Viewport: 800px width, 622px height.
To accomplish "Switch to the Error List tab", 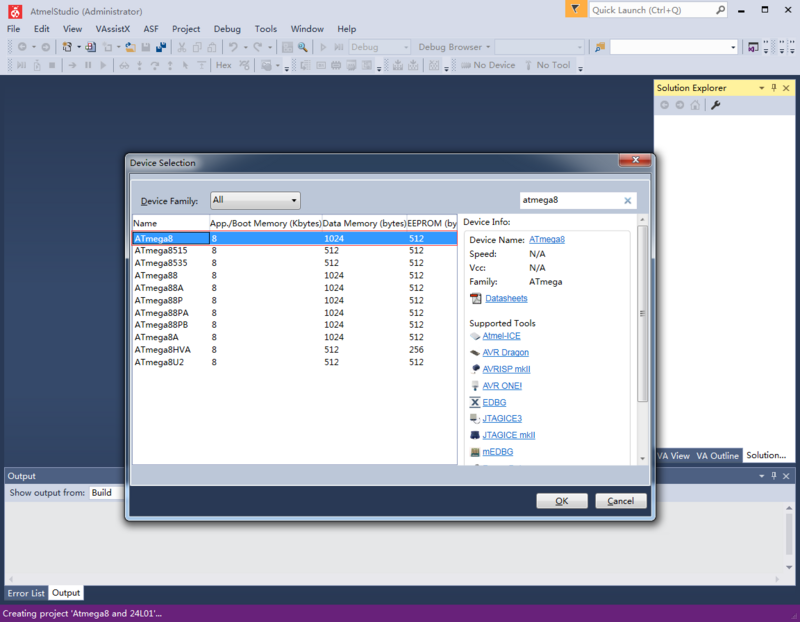I will click(x=26, y=593).
